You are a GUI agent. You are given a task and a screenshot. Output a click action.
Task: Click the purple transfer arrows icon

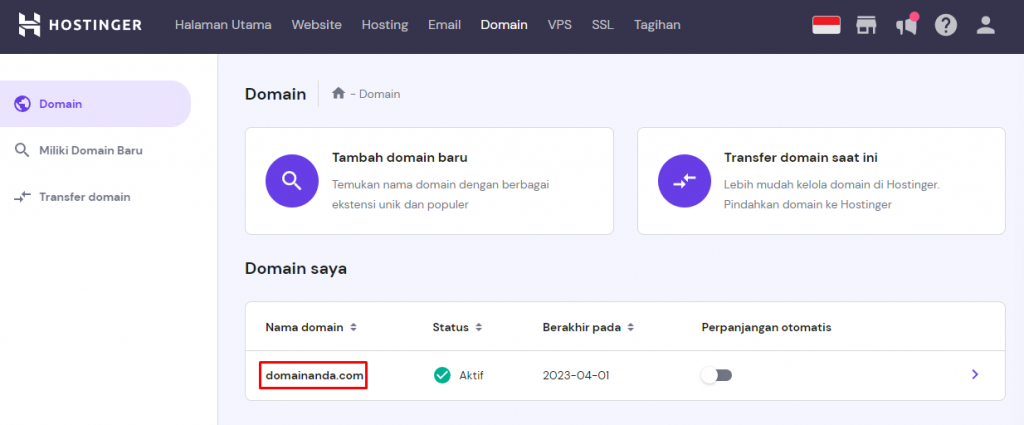point(684,181)
